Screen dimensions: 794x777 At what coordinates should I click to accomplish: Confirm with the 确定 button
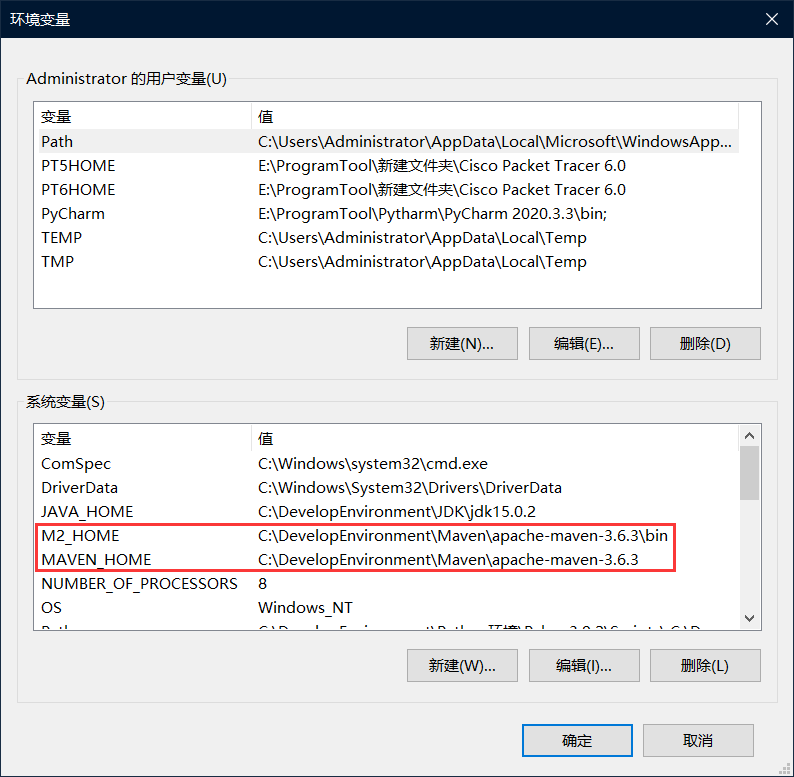click(x=577, y=740)
